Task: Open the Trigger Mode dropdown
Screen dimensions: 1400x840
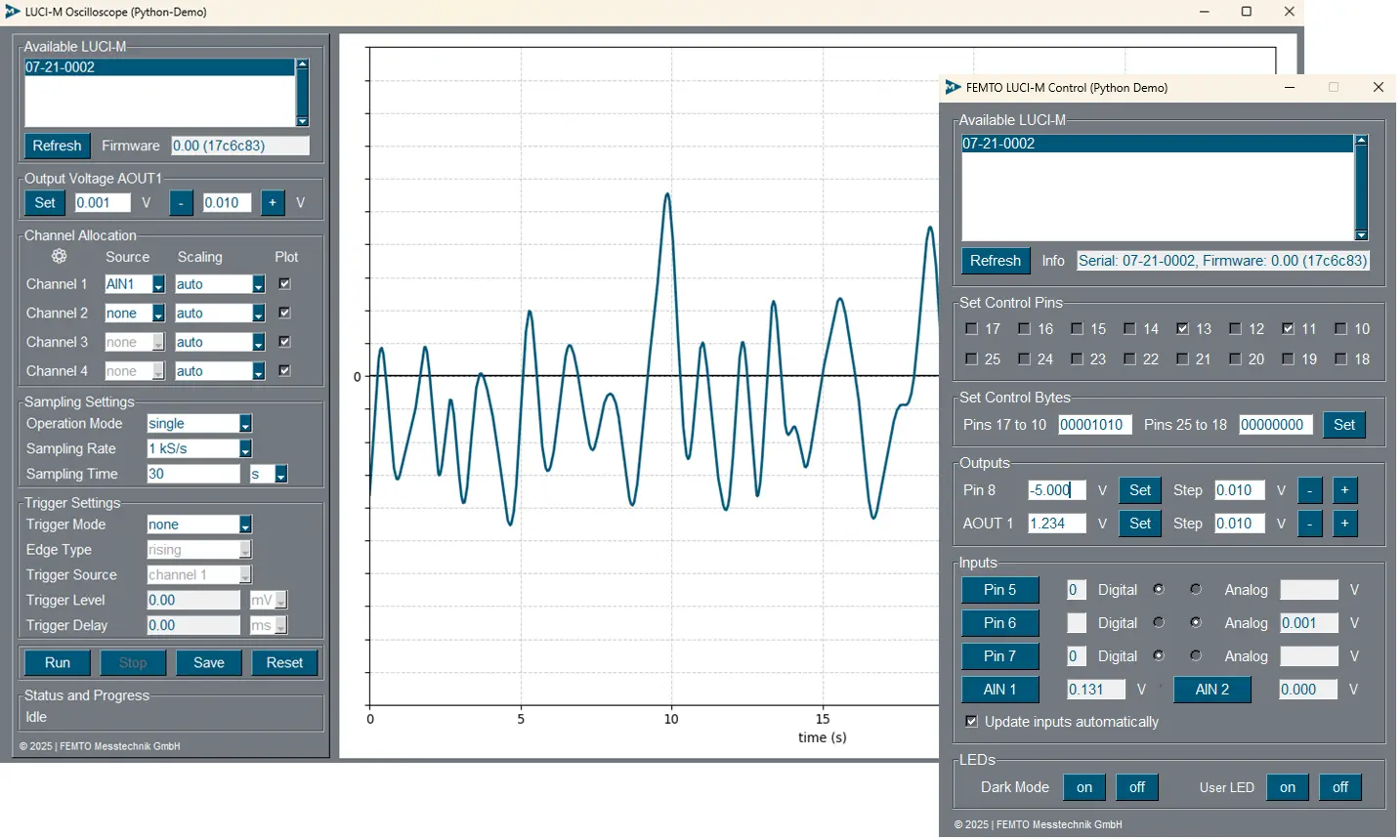Action: tap(246, 525)
